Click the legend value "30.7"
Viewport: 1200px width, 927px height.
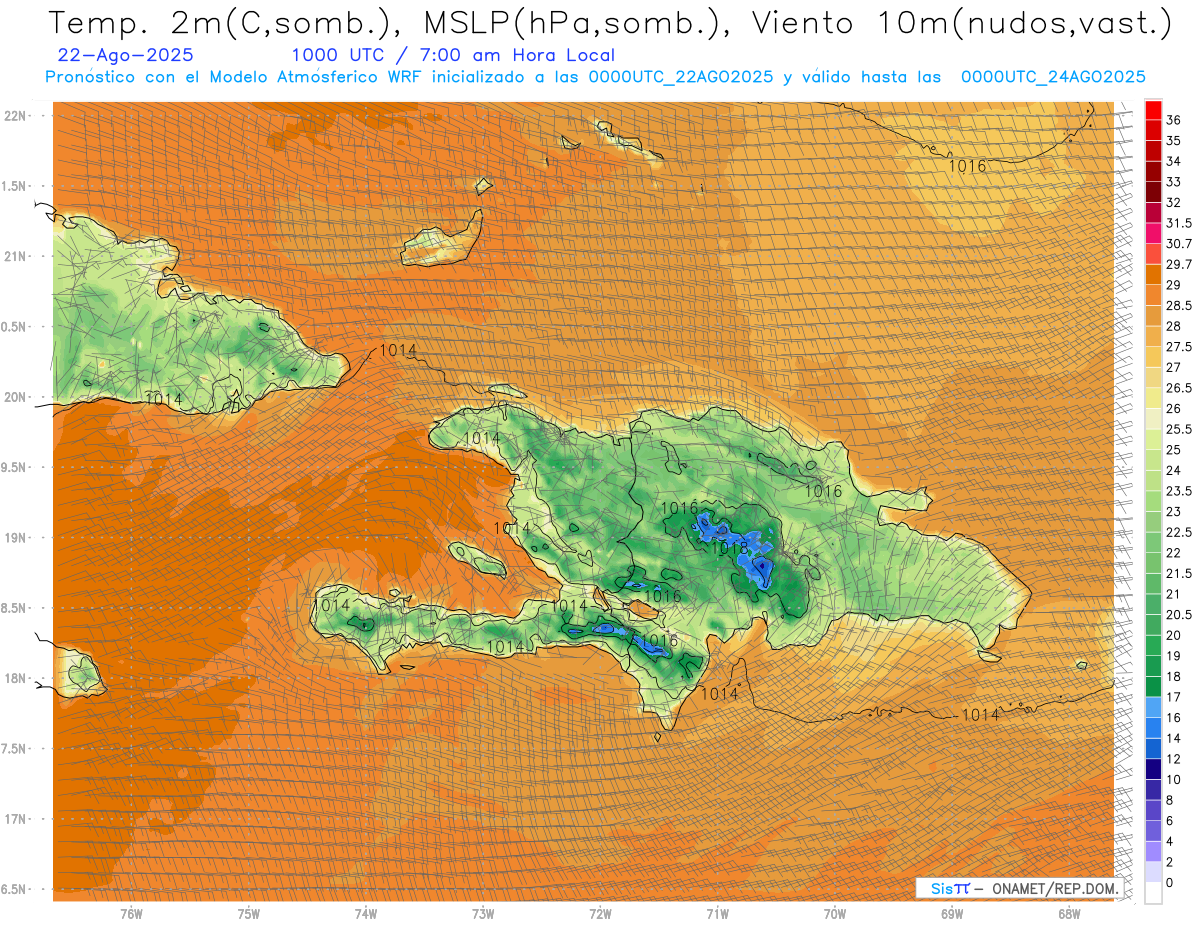[1178, 243]
